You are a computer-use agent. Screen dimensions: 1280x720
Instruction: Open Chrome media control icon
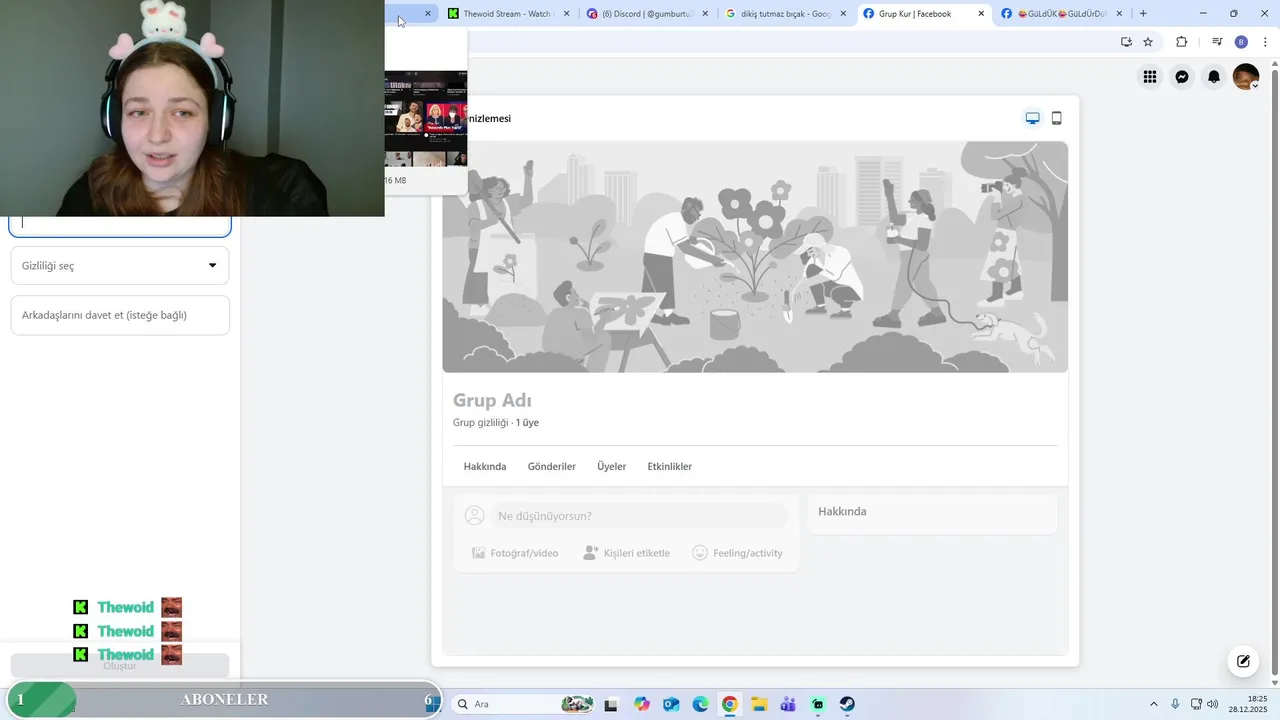click(1217, 42)
